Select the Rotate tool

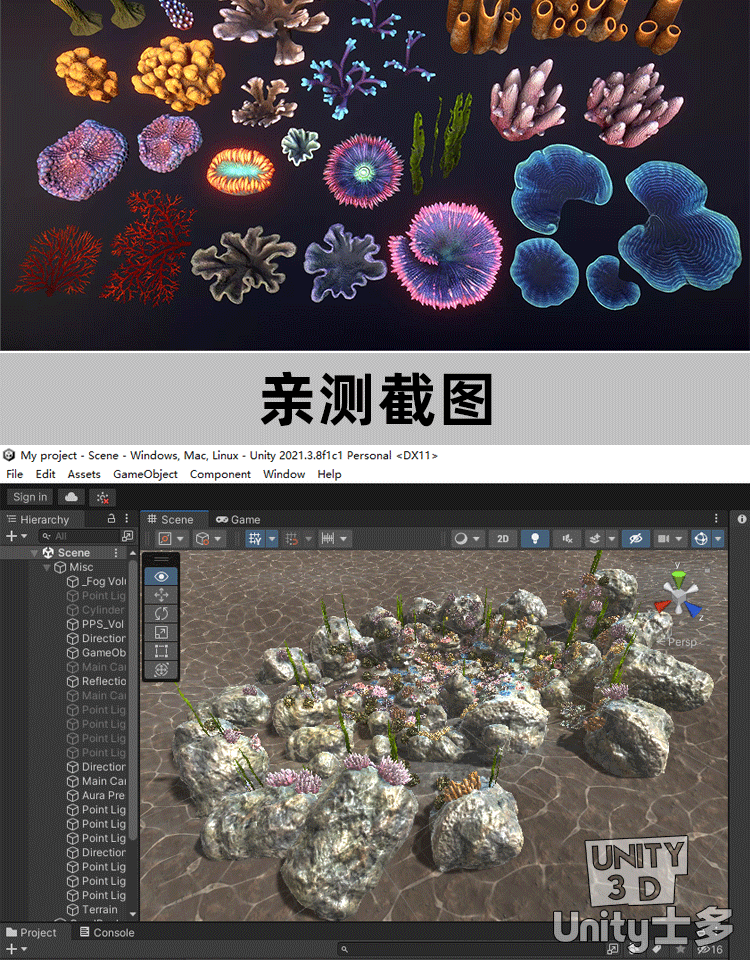click(x=162, y=613)
